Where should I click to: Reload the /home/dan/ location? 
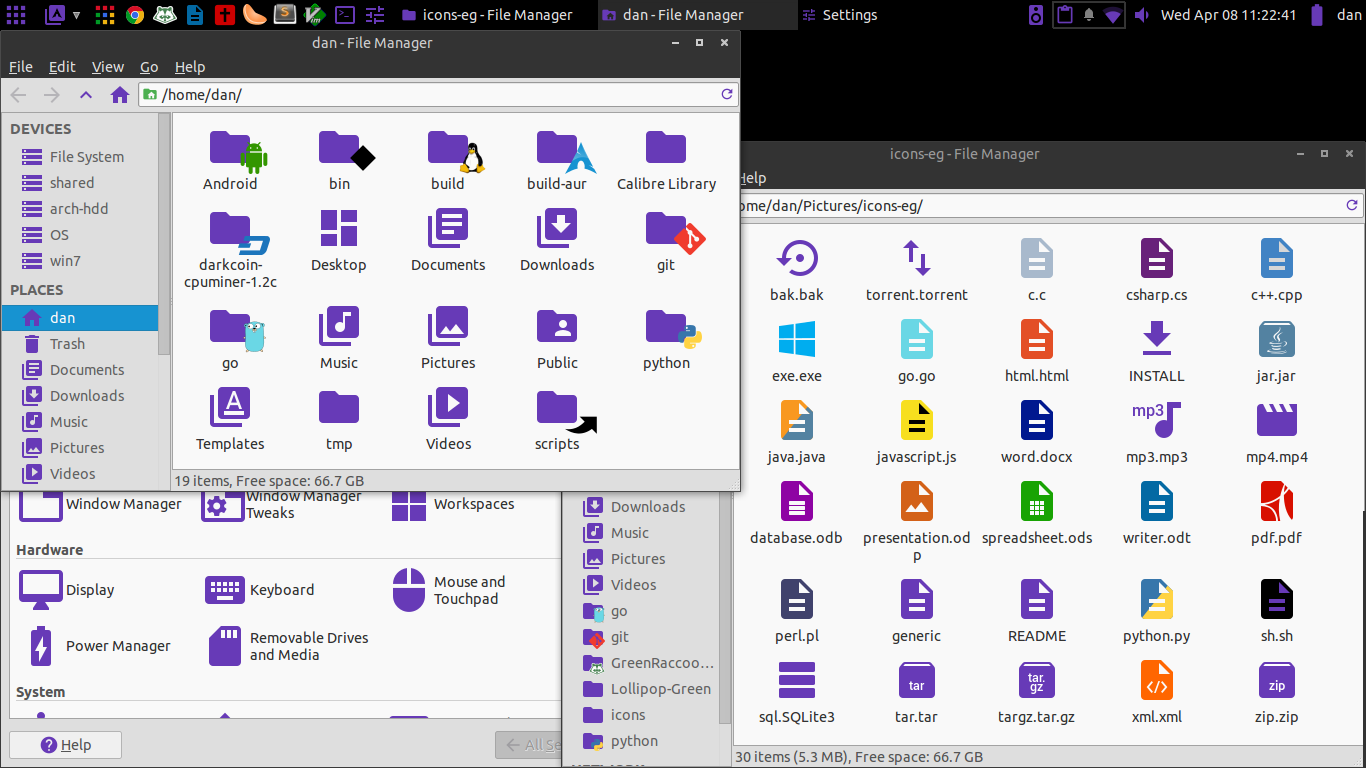click(x=727, y=95)
